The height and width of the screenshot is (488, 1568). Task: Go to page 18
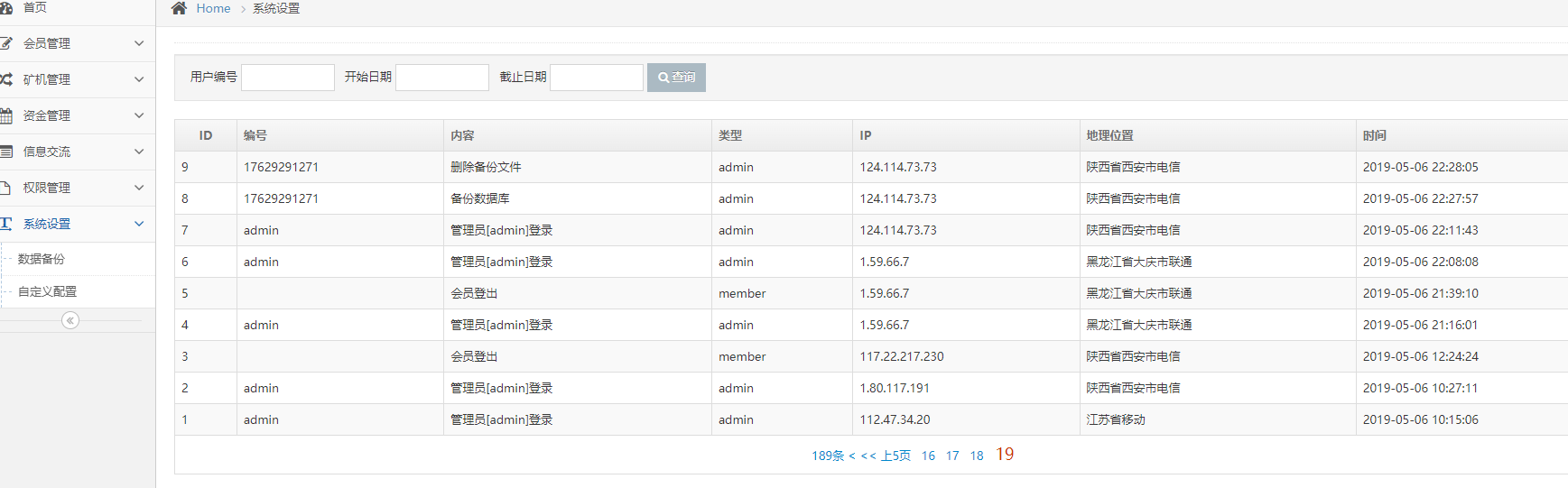(x=977, y=456)
